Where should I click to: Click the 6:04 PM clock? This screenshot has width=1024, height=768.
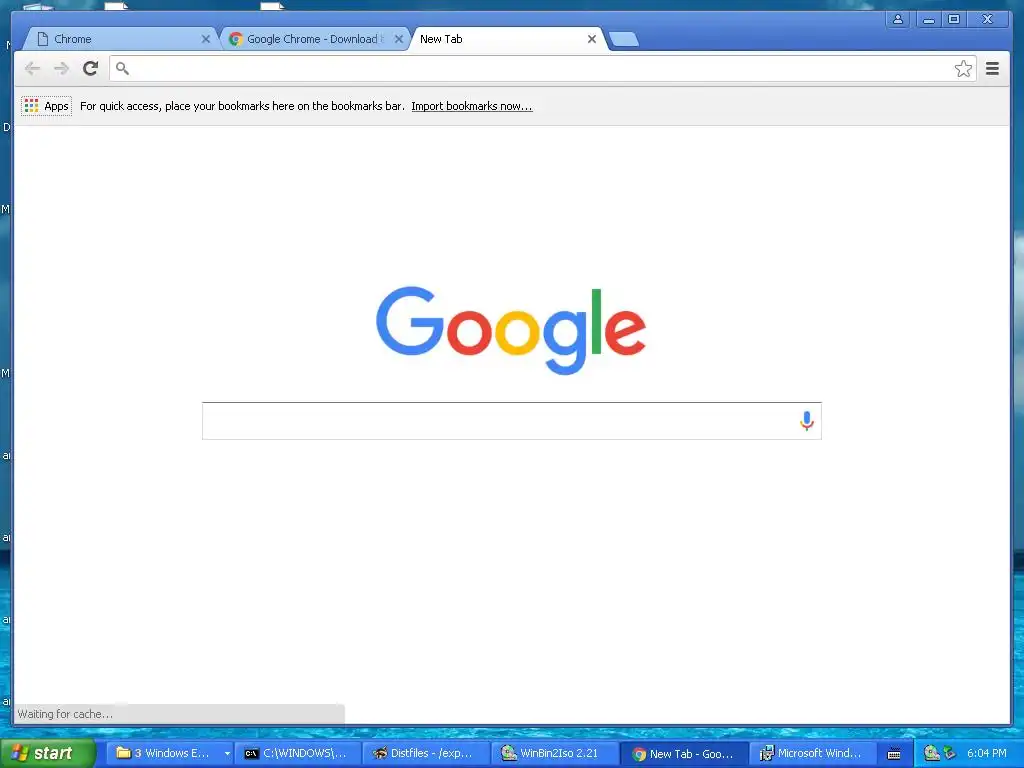coord(987,754)
